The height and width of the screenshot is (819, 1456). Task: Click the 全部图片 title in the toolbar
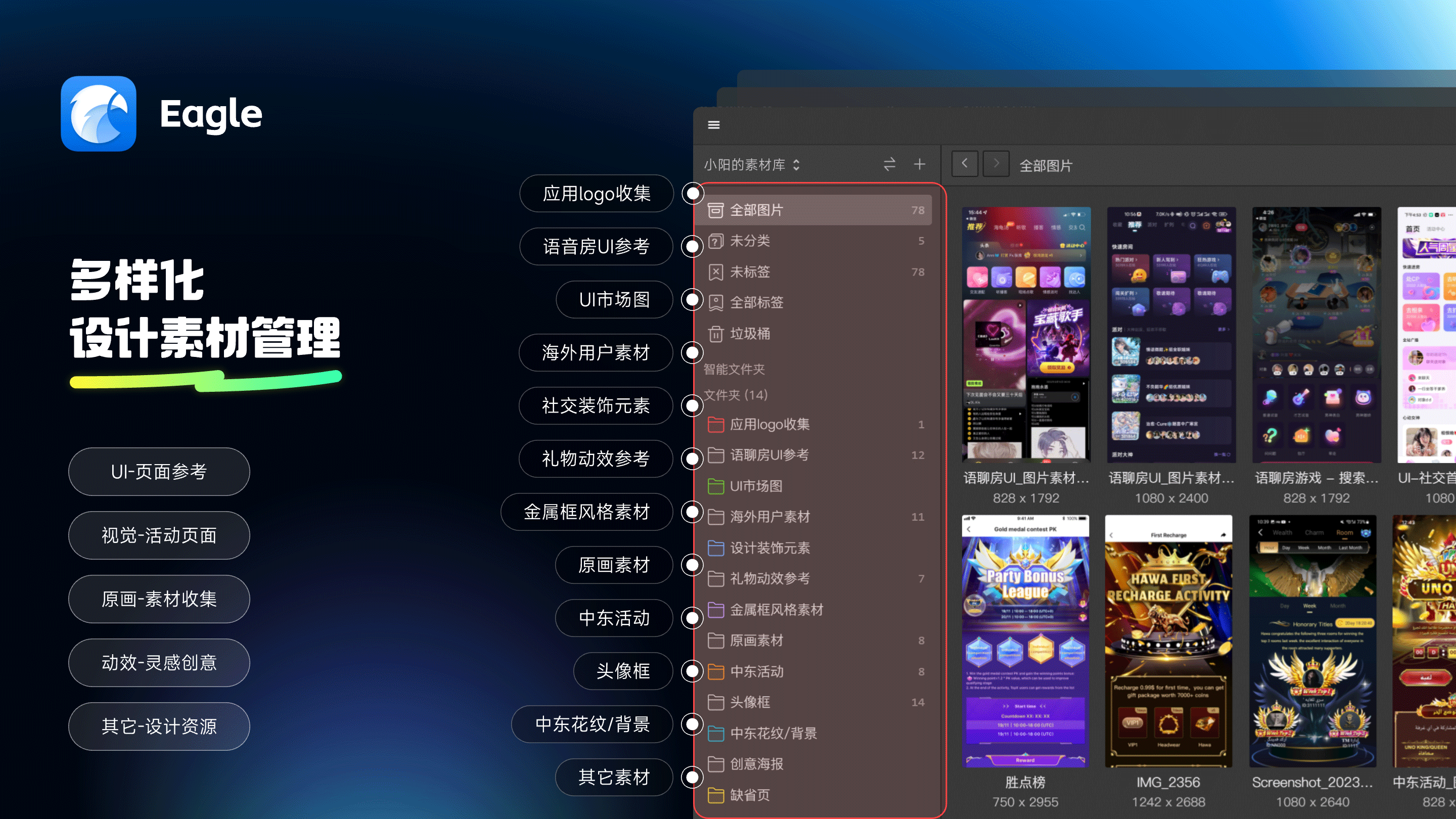tap(1045, 166)
